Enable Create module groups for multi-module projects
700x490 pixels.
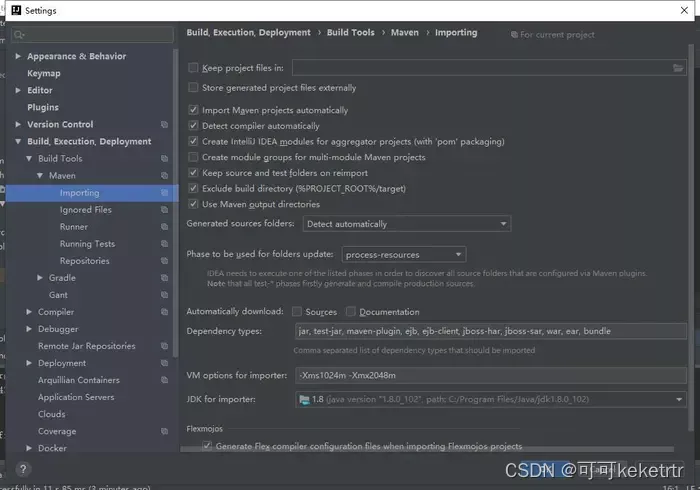point(193,157)
